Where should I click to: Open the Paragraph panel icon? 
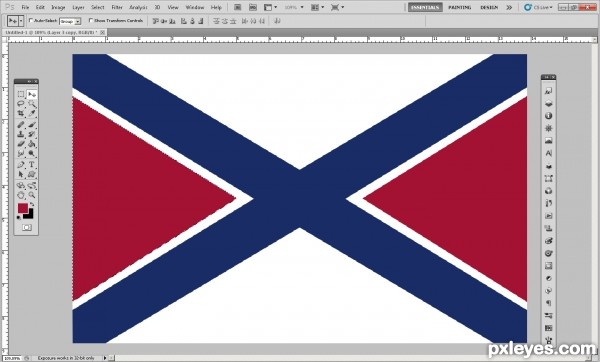[x=548, y=303]
